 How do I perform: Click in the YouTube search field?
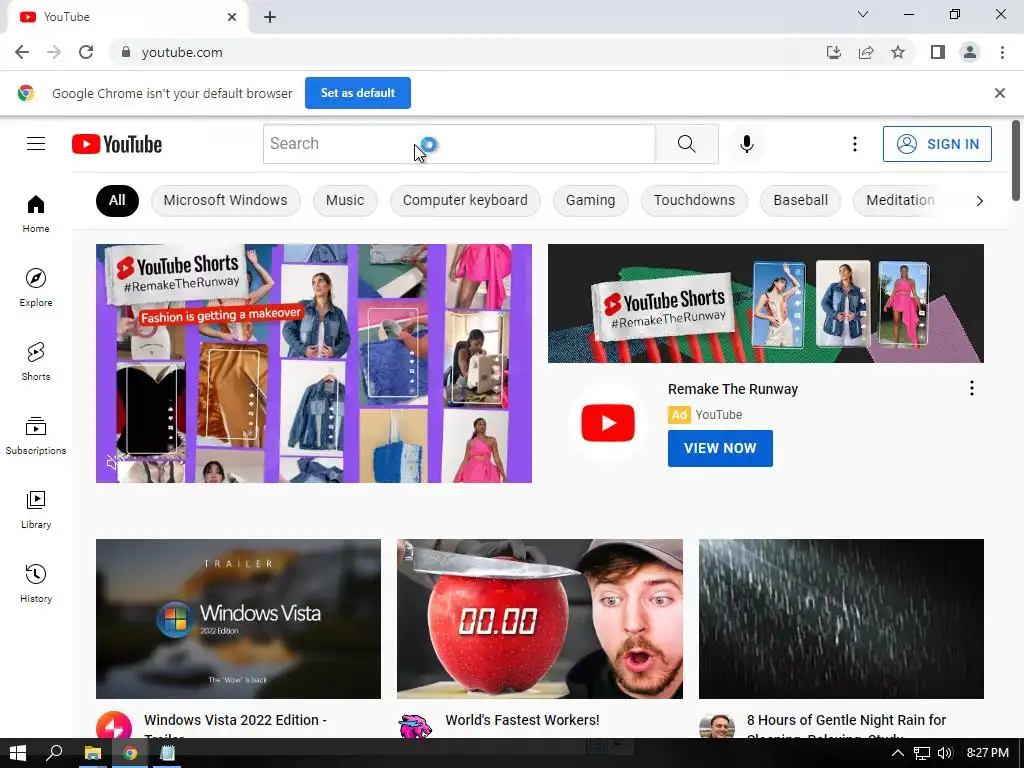click(459, 144)
